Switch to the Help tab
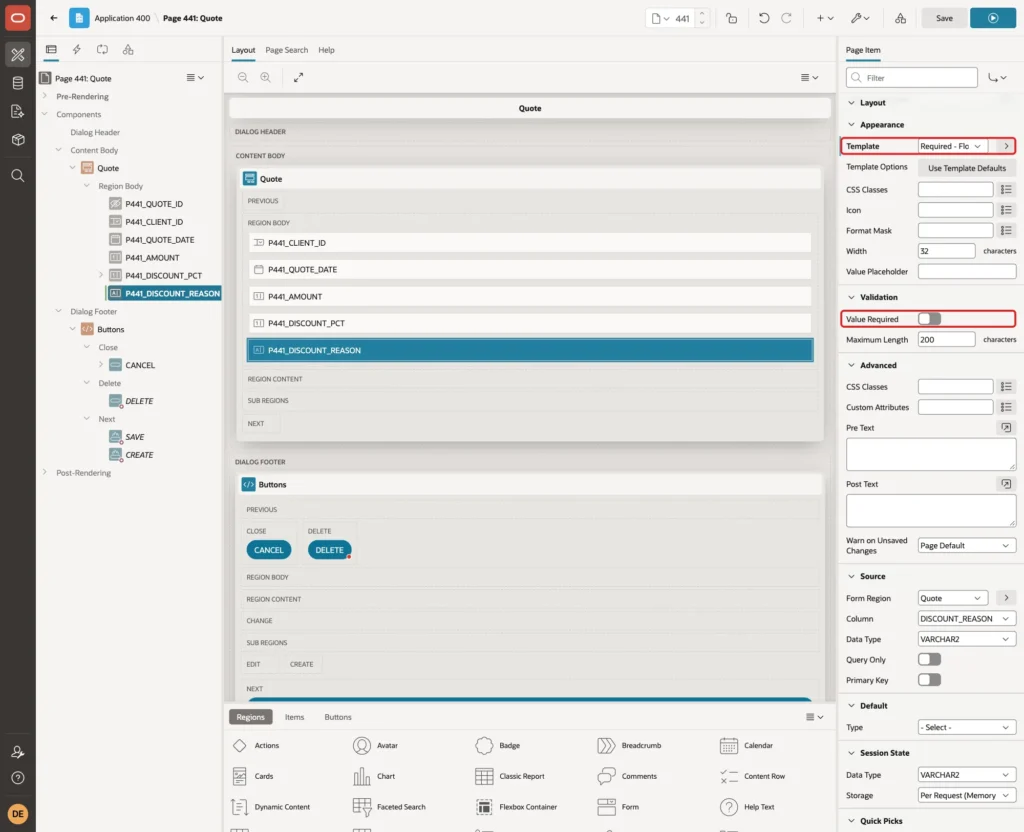The width and height of the screenshot is (1024, 832). [x=327, y=50]
